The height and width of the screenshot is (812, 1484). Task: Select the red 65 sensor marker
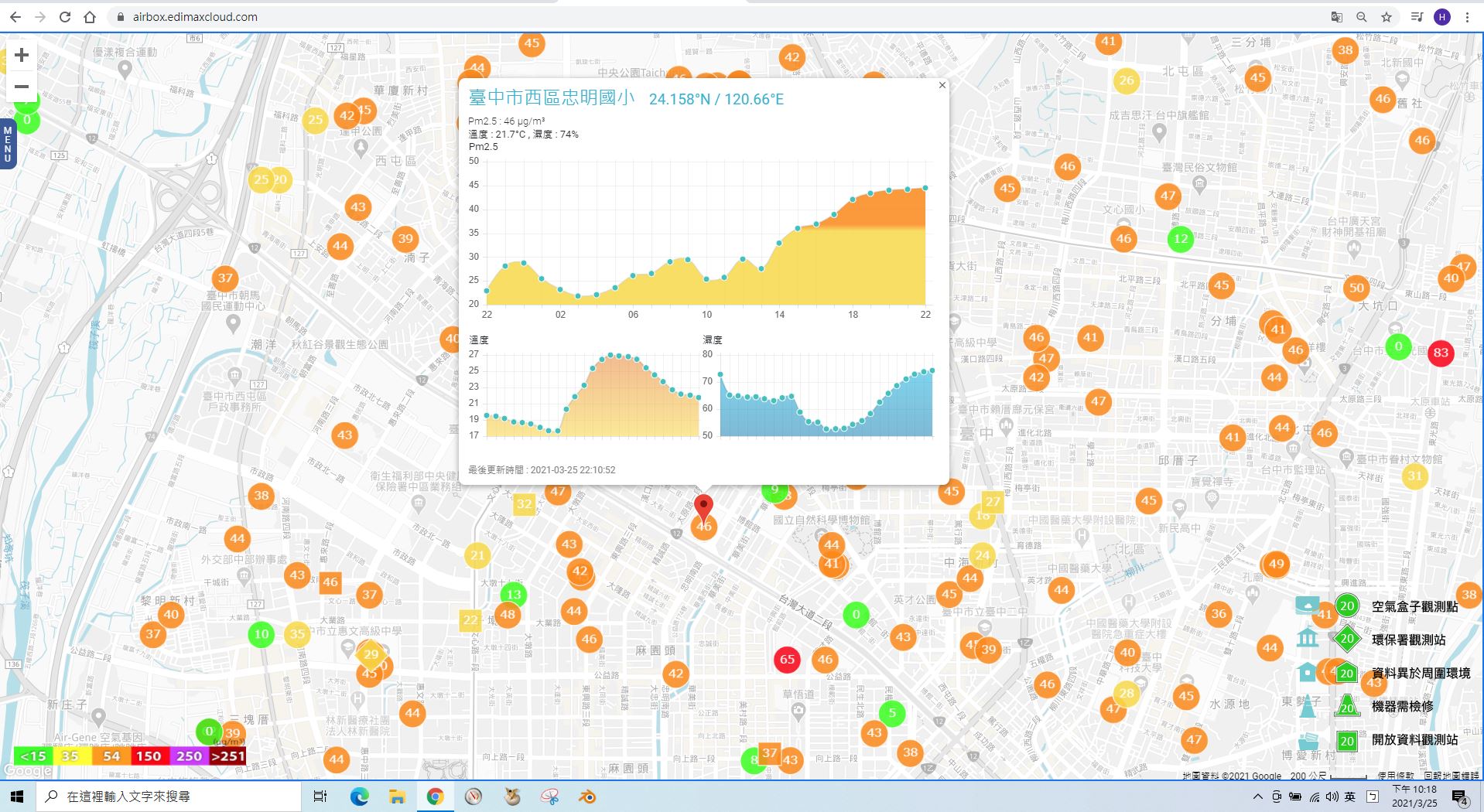[x=787, y=660]
